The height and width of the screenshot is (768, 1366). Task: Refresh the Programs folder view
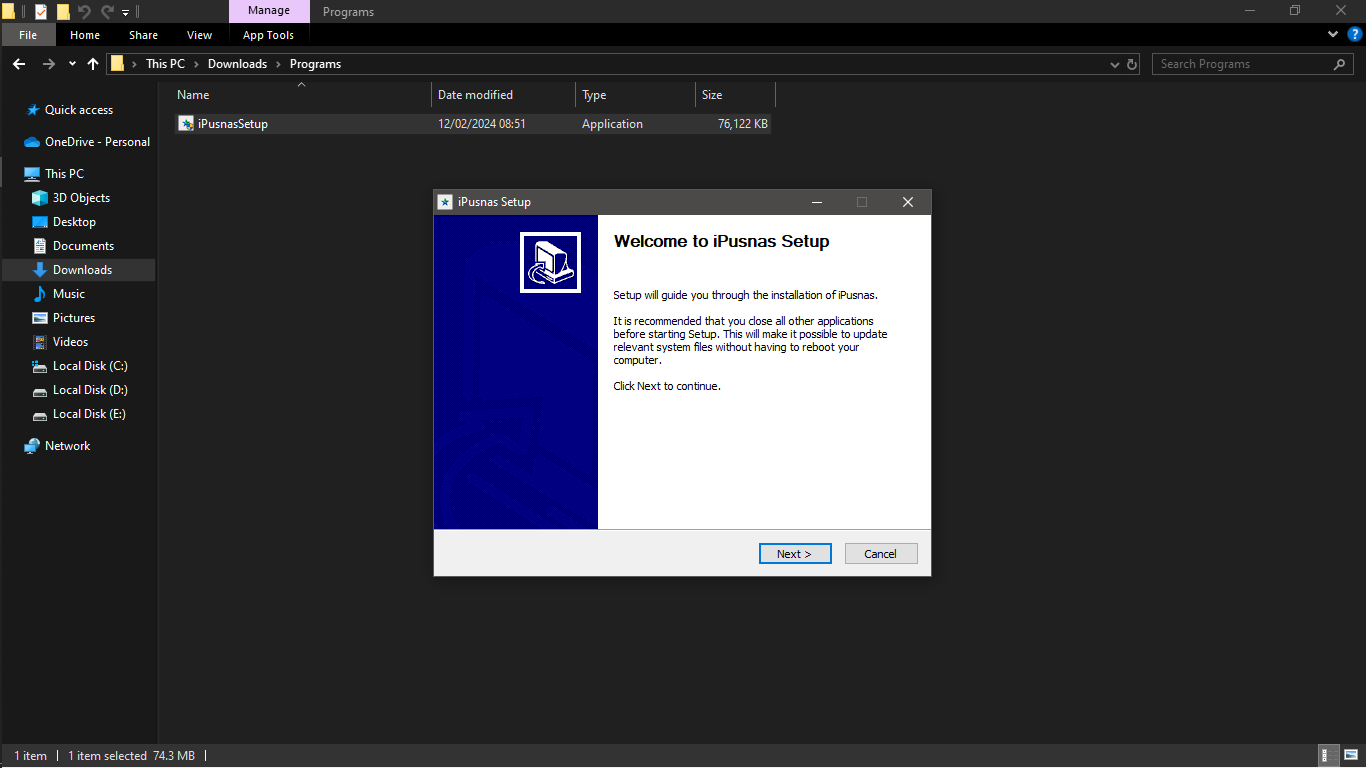pos(1132,64)
